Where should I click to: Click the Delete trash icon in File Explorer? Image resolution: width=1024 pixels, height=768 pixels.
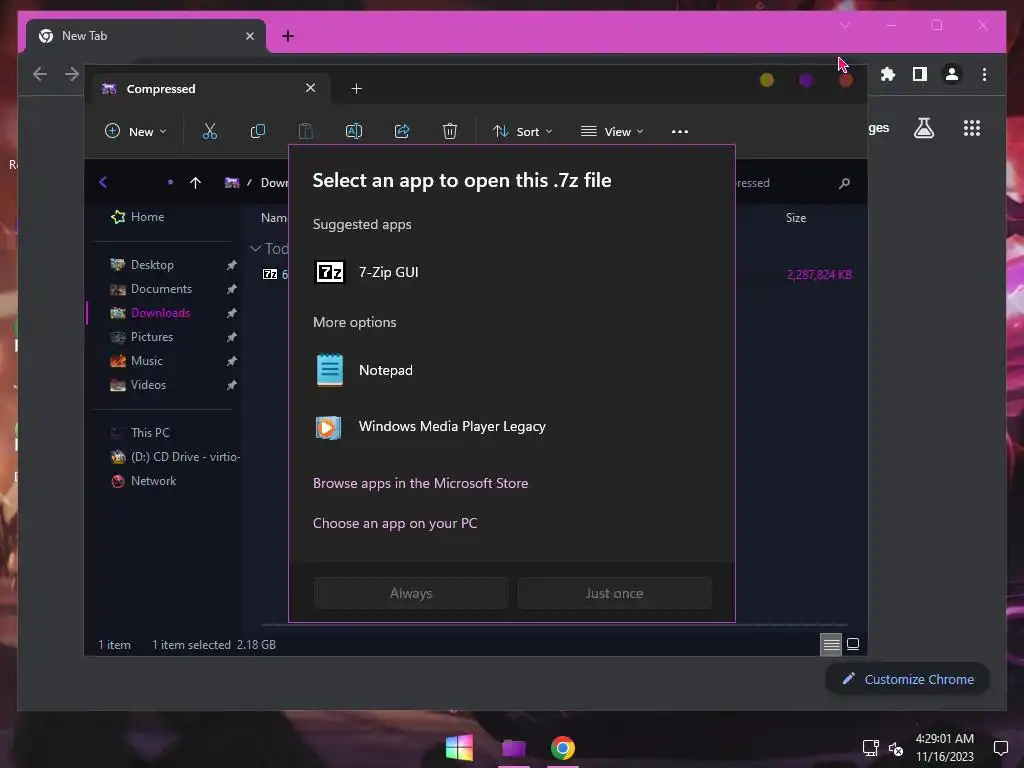click(450, 131)
